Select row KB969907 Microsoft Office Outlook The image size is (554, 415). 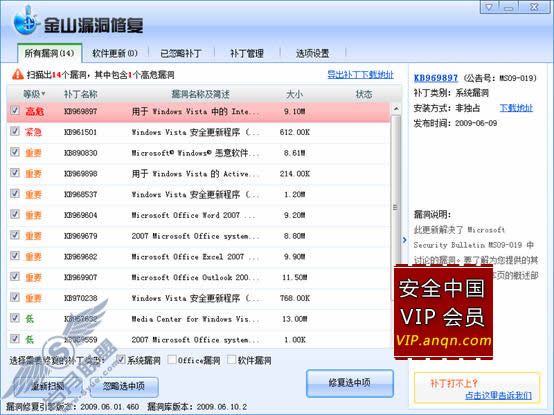(x=198, y=278)
